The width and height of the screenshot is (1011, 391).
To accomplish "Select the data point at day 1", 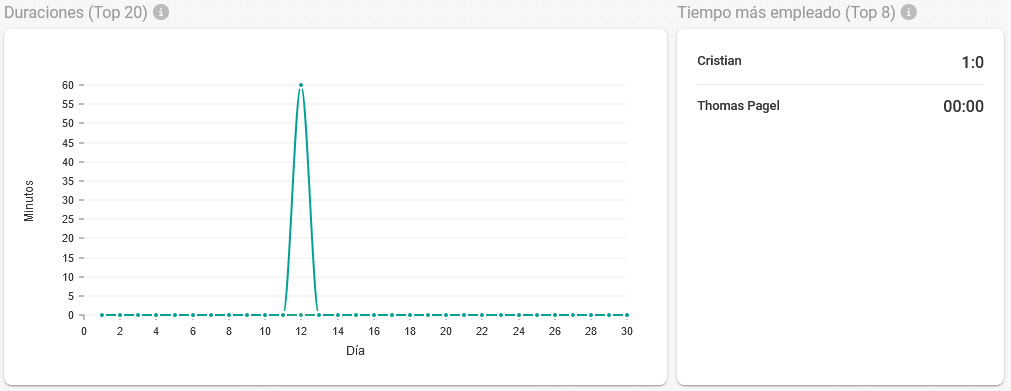I will (102, 316).
